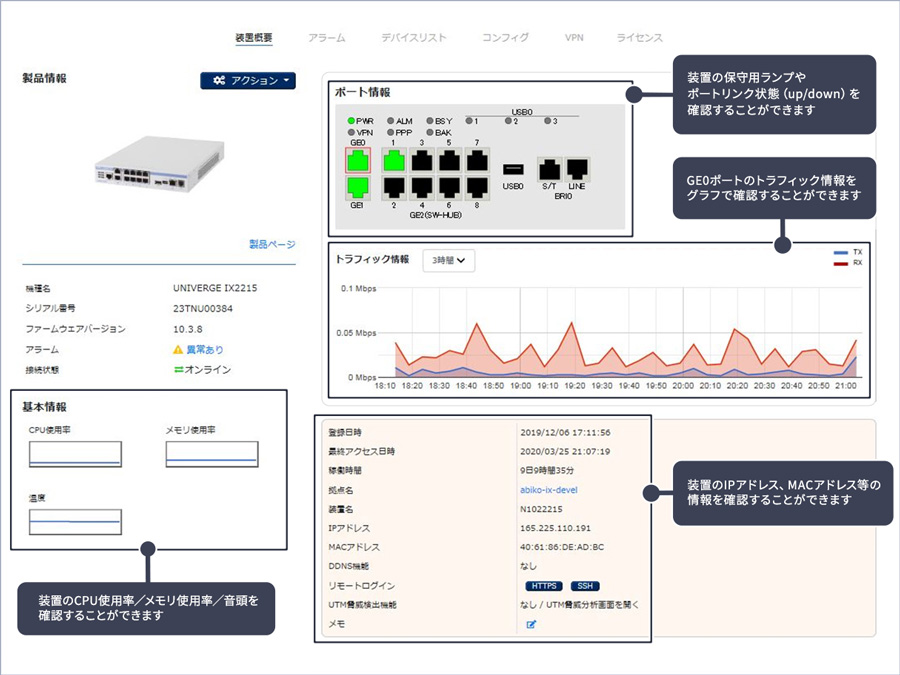
Task: Select switch-hub port 4 icon
Action: 422,187
